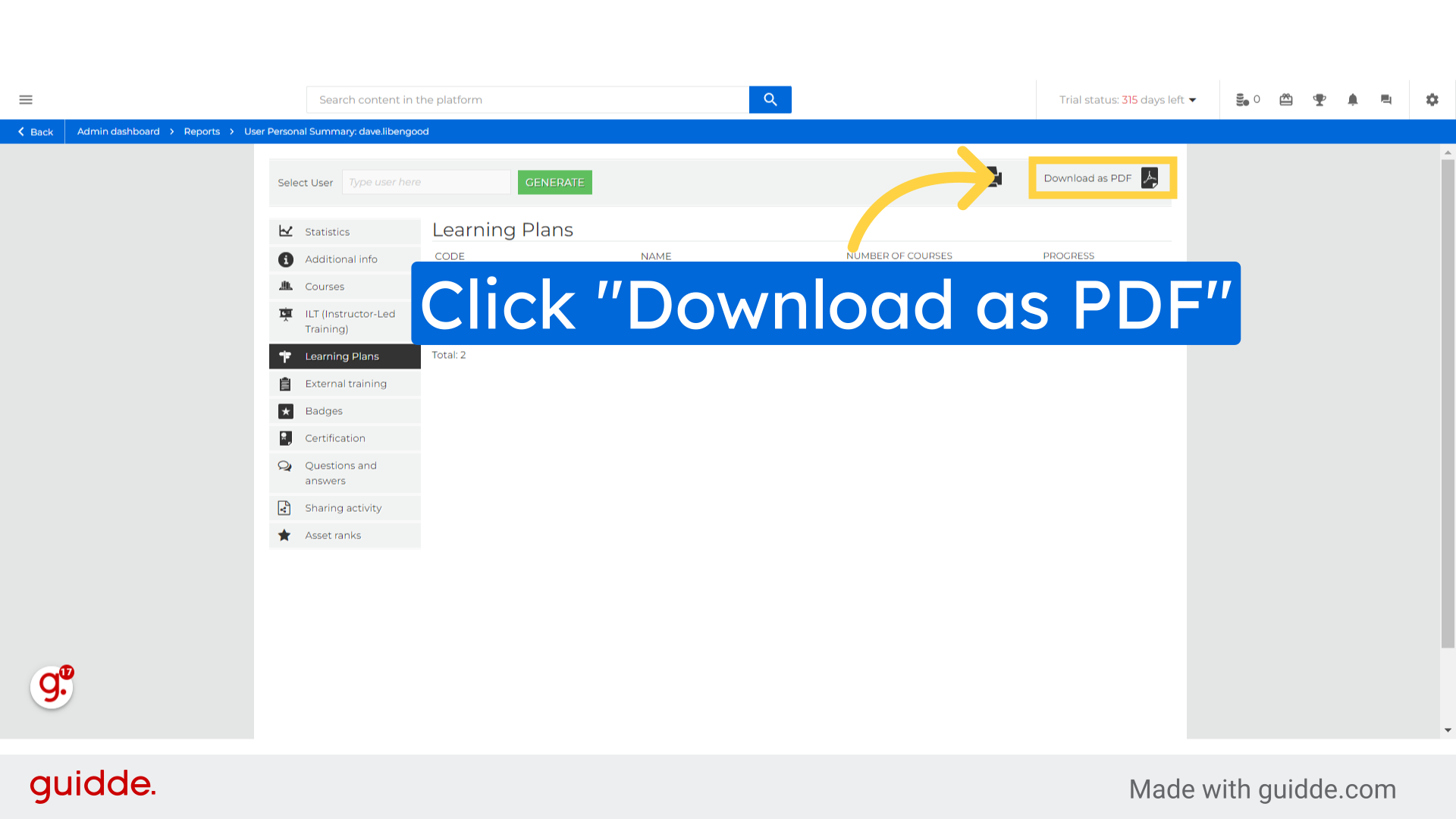Open messages via the chat icon
This screenshot has height=819, width=1456.
(x=1386, y=99)
